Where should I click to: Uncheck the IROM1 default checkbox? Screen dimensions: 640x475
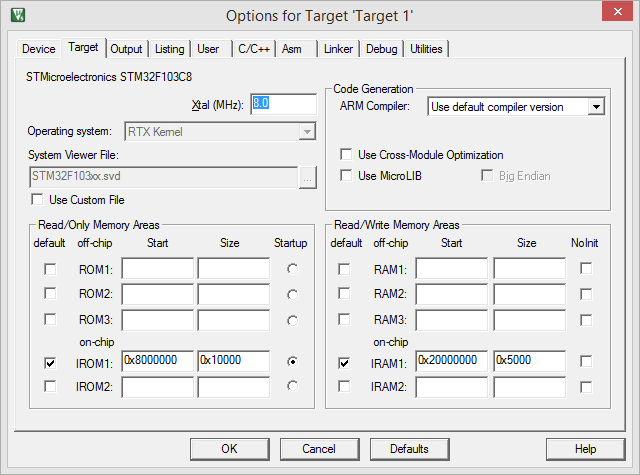point(50,363)
